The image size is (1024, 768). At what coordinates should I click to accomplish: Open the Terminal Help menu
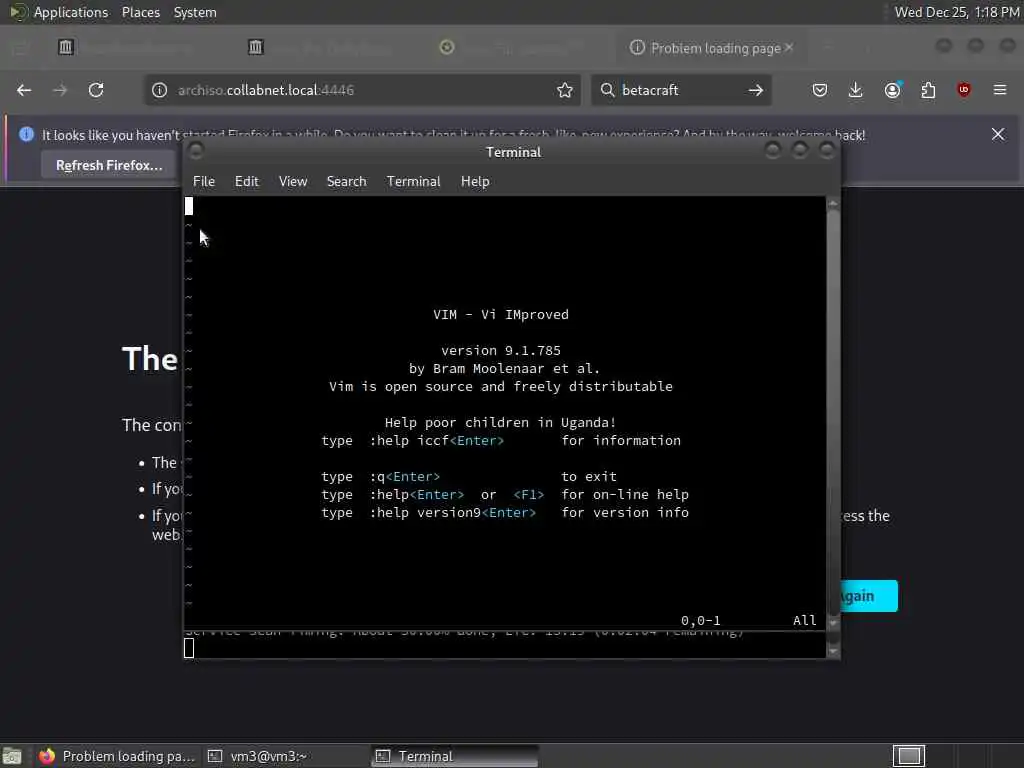475,182
